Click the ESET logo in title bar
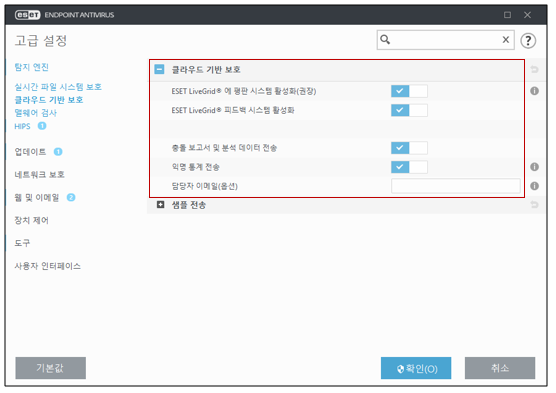 (x=27, y=15)
